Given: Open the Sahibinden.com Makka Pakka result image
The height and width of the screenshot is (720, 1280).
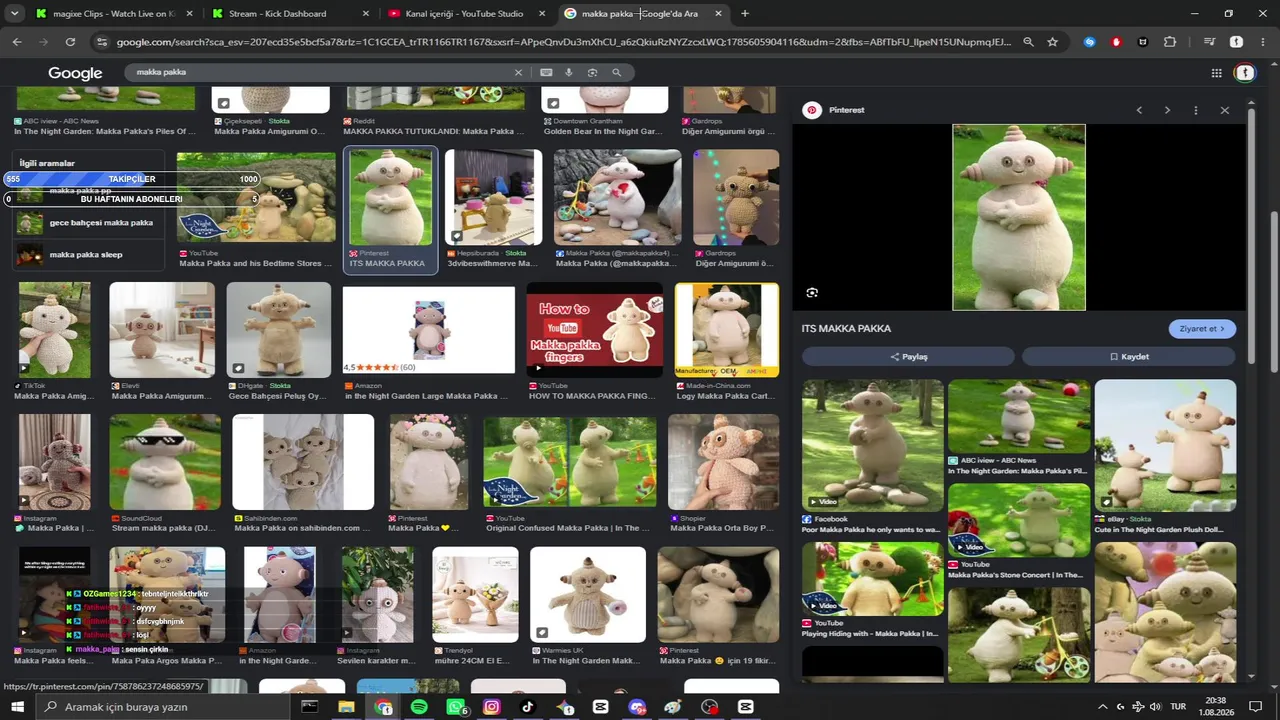Looking at the screenshot, I should click(x=303, y=462).
